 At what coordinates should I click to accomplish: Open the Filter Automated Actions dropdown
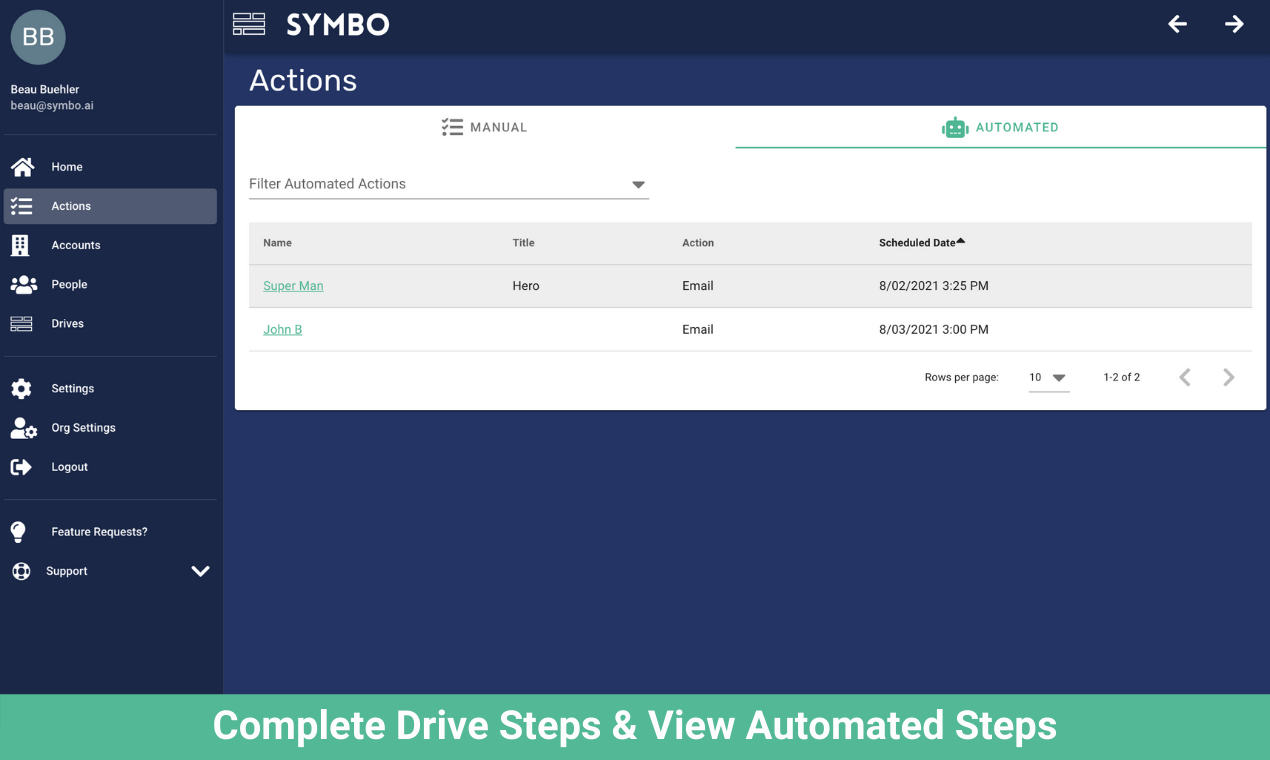click(449, 184)
